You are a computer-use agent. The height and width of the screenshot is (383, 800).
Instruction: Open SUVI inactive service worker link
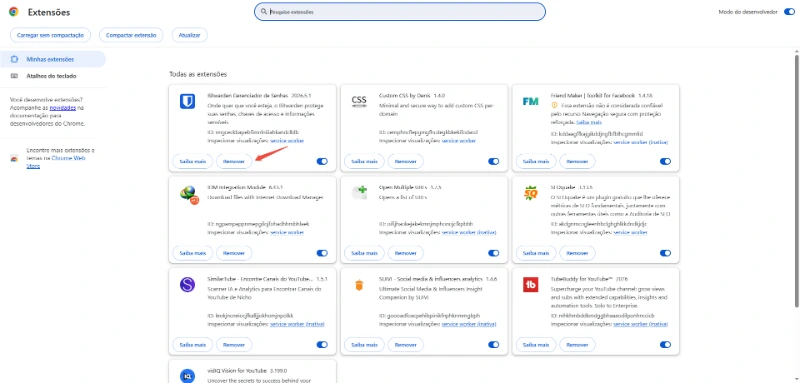tap(469, 324)
